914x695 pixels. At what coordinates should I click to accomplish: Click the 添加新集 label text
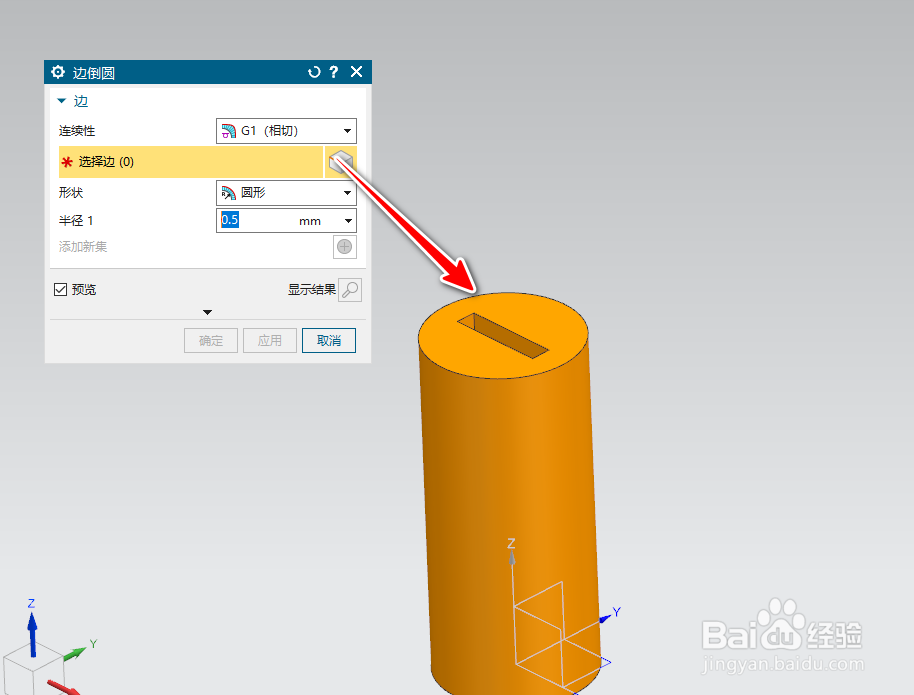(x=83, y=247)
